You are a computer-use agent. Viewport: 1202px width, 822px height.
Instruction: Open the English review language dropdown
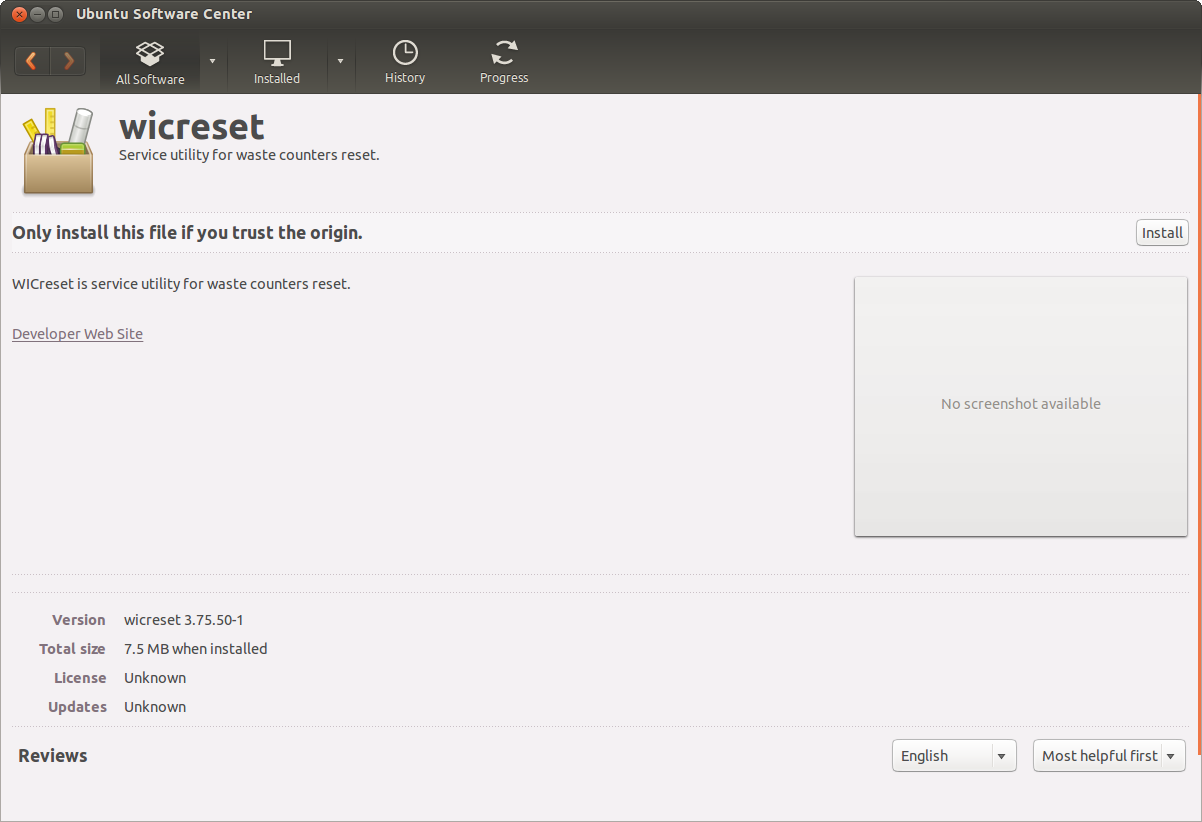point(954,756)
